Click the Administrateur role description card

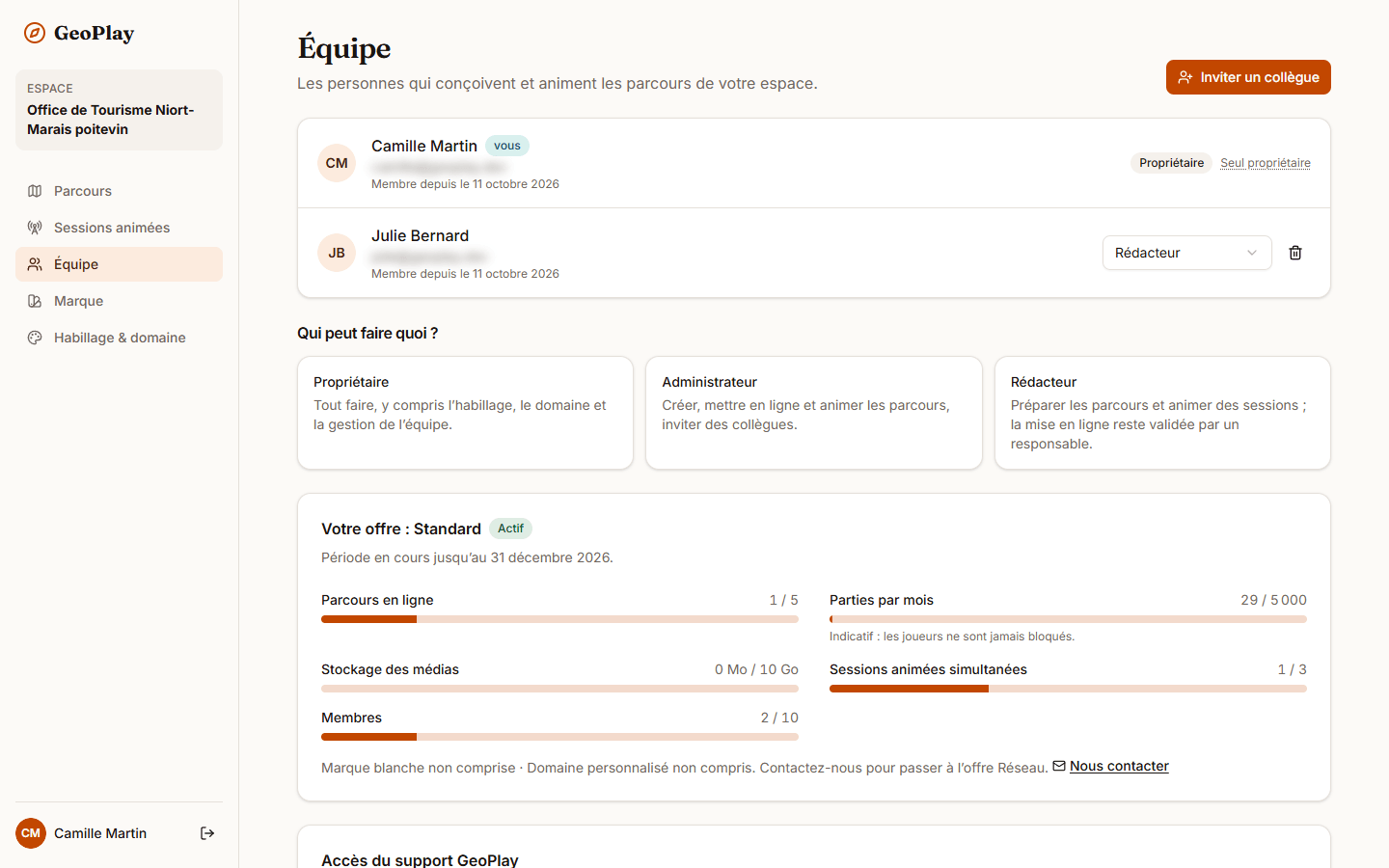(814, 413)
